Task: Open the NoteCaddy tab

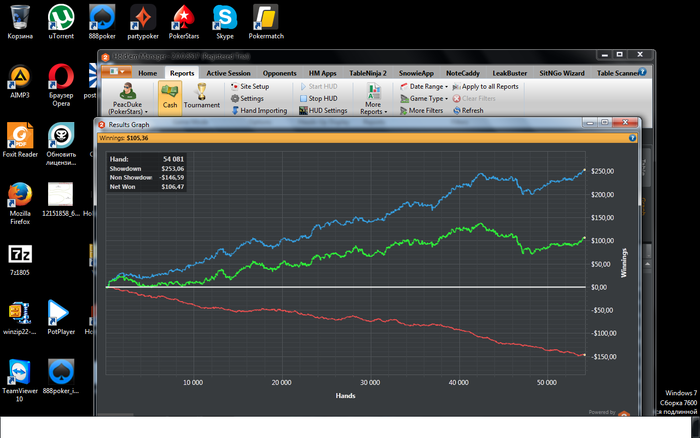Action: coord(462,73)
